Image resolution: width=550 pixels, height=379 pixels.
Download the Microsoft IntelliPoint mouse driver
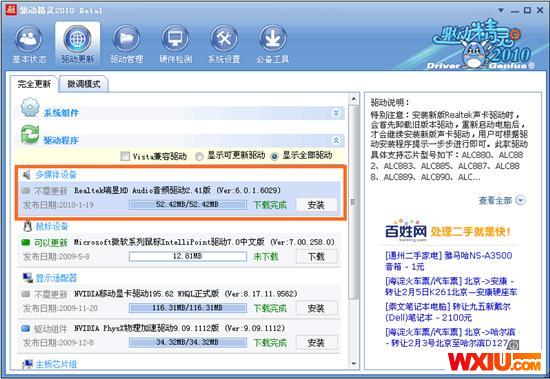pyautogui.click(x=316, y=257)
